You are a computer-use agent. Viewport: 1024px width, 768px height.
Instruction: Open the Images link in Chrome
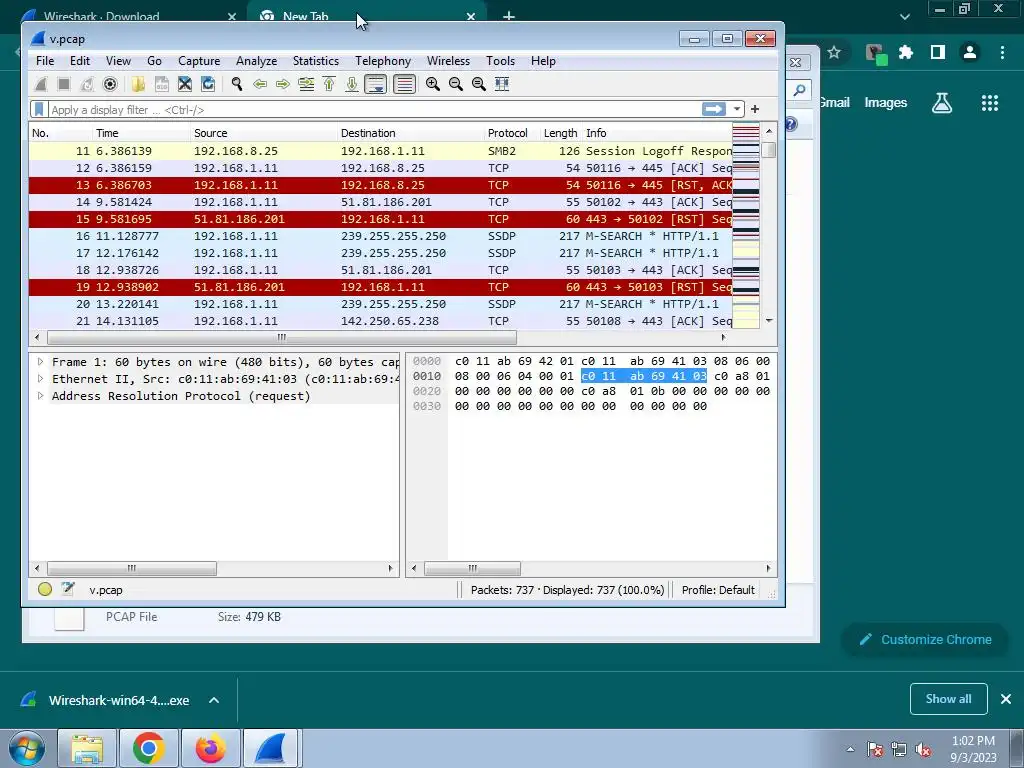(x=886, y=103)
